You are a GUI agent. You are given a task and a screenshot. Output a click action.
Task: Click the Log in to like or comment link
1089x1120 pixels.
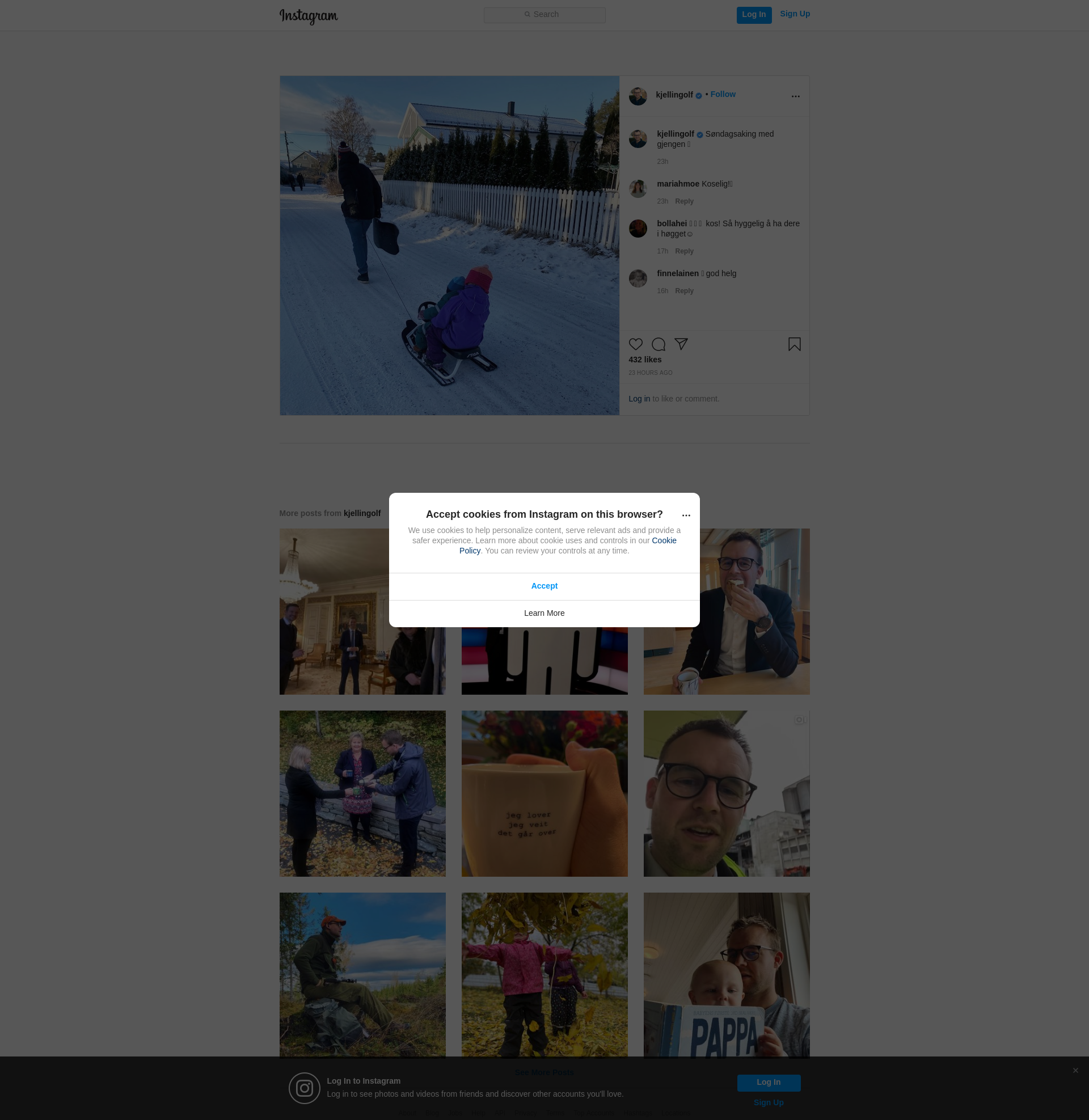pos(639,399)
